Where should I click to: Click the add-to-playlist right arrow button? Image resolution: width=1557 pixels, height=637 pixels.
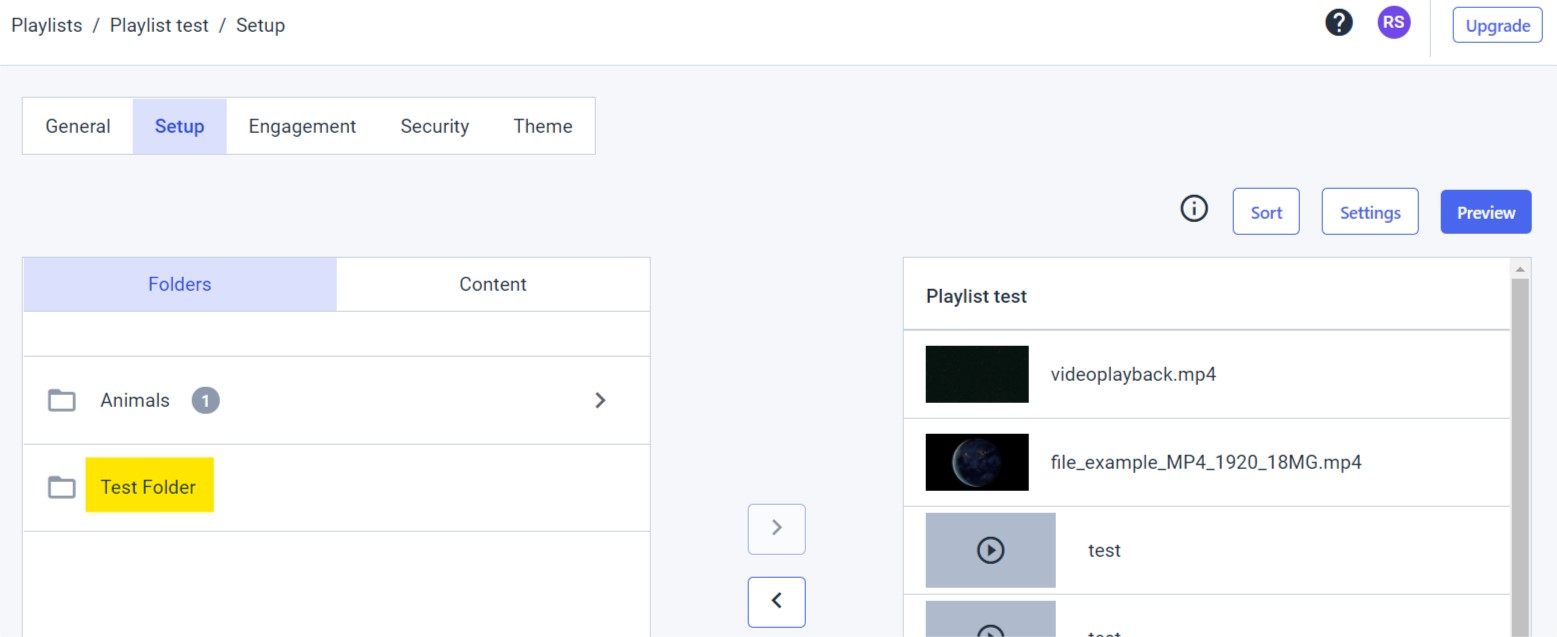[x=777, y=529]
